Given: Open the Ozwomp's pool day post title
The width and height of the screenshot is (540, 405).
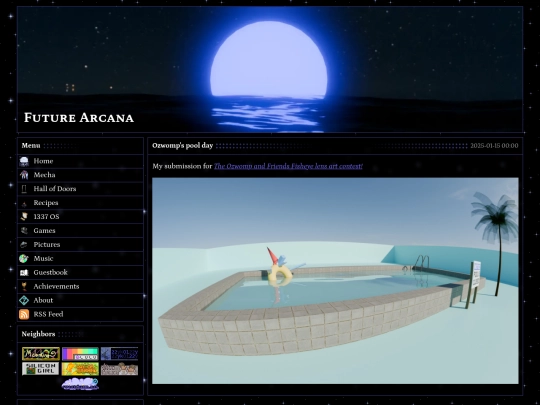Looking at the screenshot, I should pyautogui.click(x=183, y=146).
